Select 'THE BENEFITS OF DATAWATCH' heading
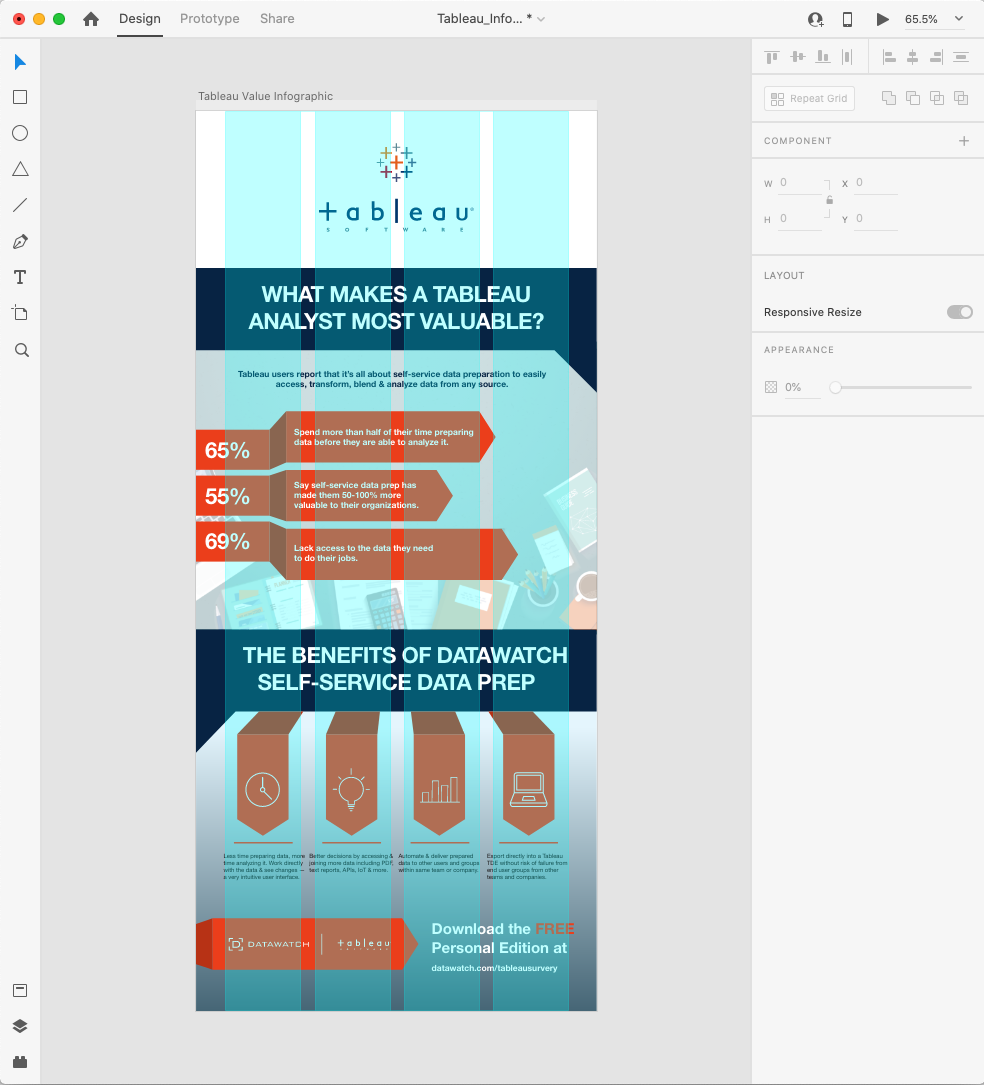Viewport: 984px width, 1085px height. point(405,669)
